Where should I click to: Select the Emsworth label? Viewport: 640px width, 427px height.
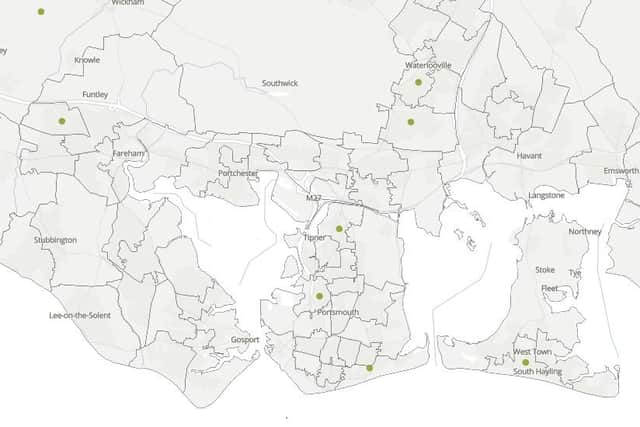pos(621,171)
